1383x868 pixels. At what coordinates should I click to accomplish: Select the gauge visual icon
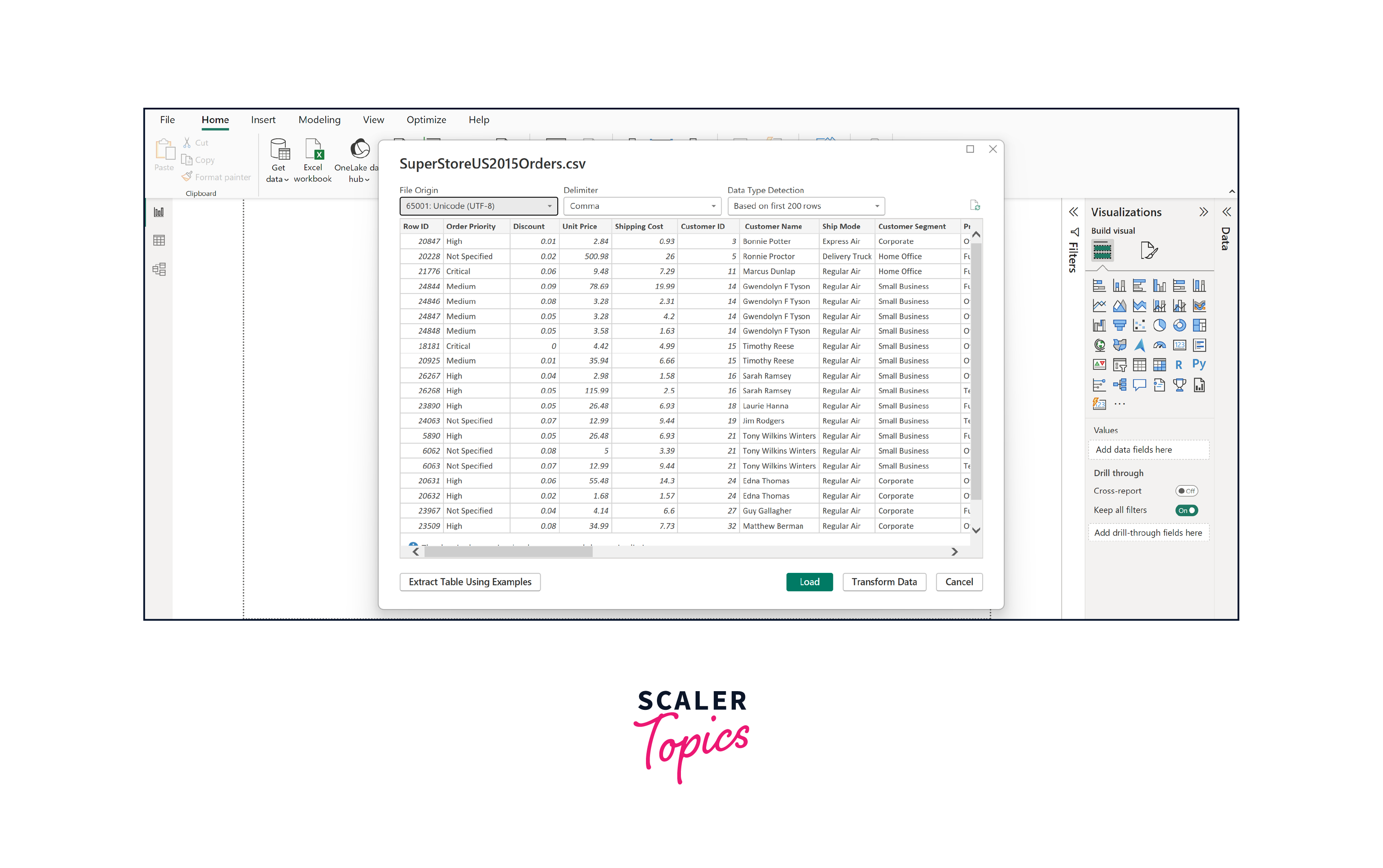pyautogui.click(x=1159, y=346)
